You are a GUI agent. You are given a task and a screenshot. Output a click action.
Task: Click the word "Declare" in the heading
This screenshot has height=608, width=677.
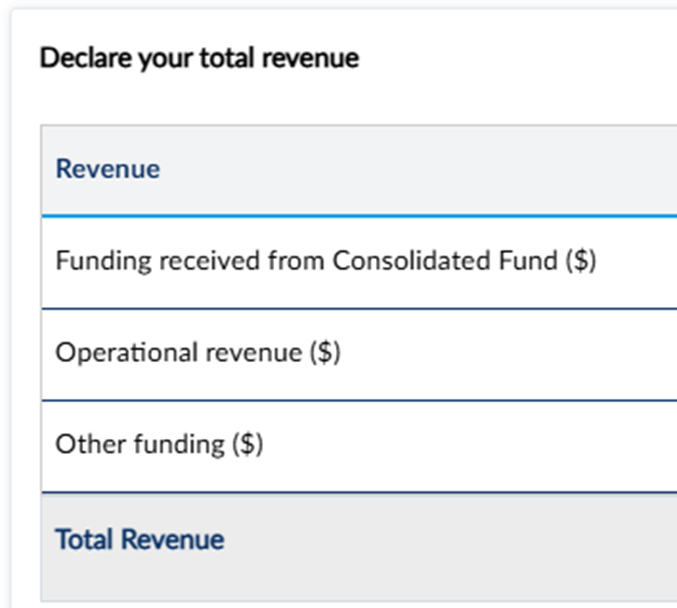coord(77,58)
